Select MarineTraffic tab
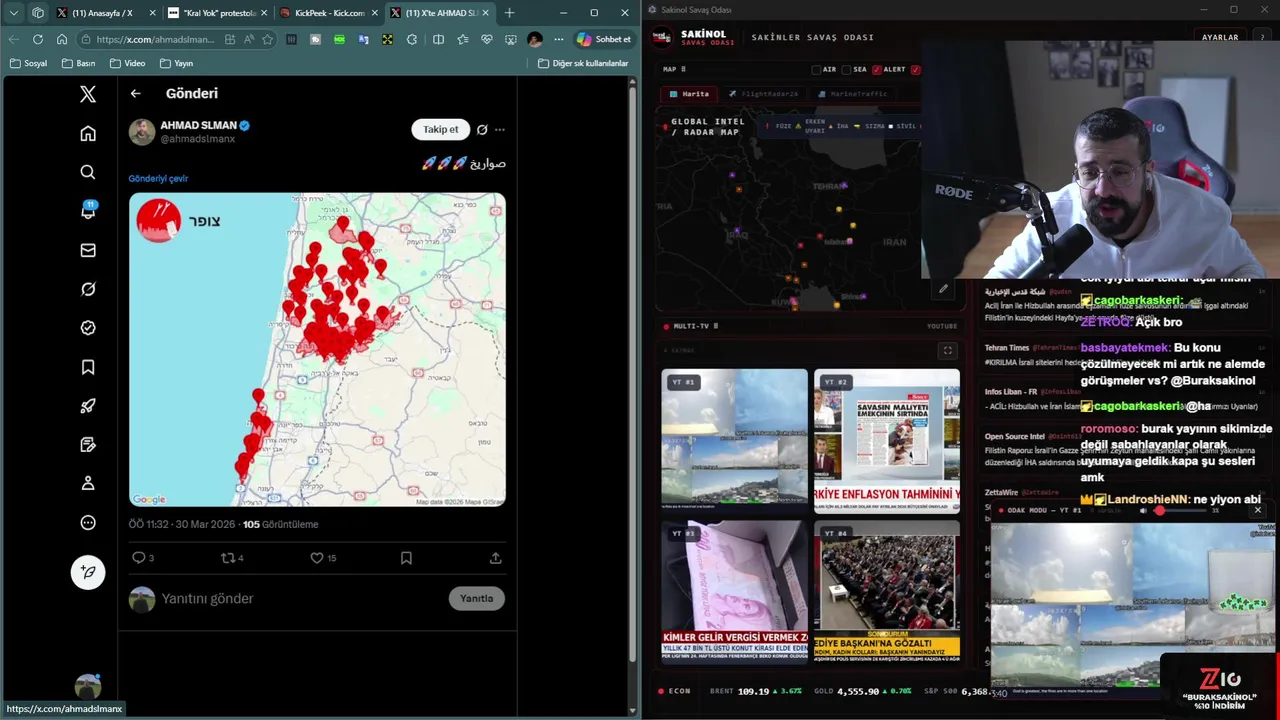Viewport: 1280px width, 720px height. tap(852, 94)
